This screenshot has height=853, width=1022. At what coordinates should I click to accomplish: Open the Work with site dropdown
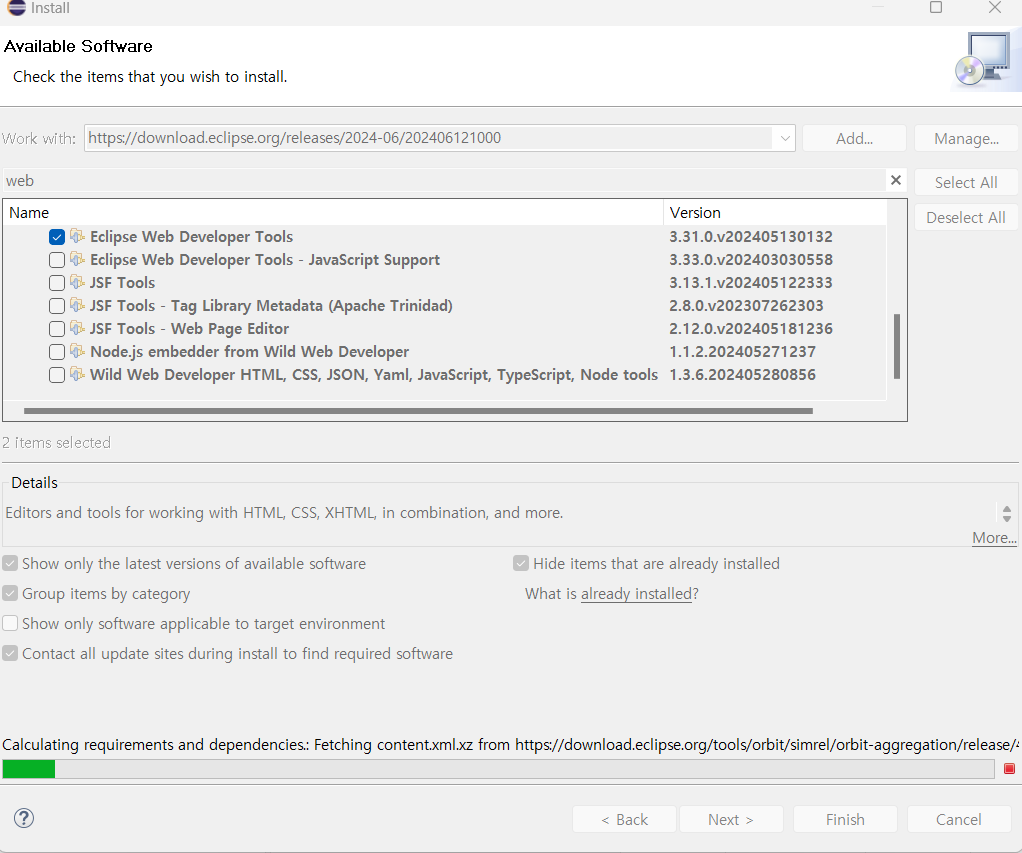click(784, 138)
